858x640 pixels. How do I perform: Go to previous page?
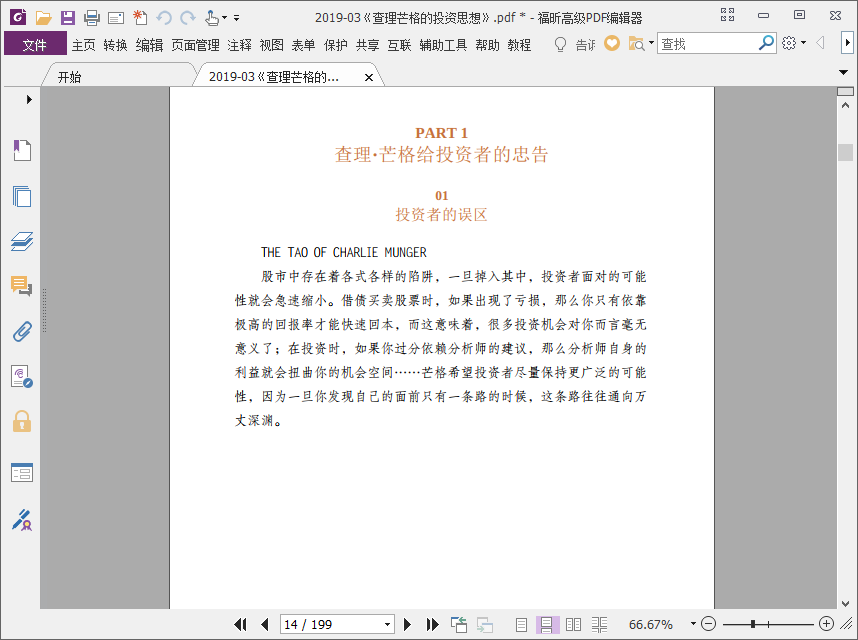coord(265,624)
